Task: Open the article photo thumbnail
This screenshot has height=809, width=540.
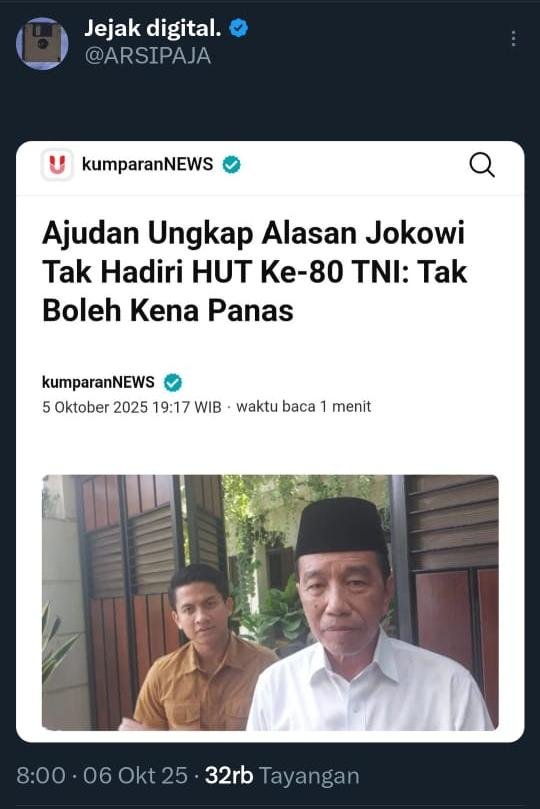Action: (x=270, y=602)
